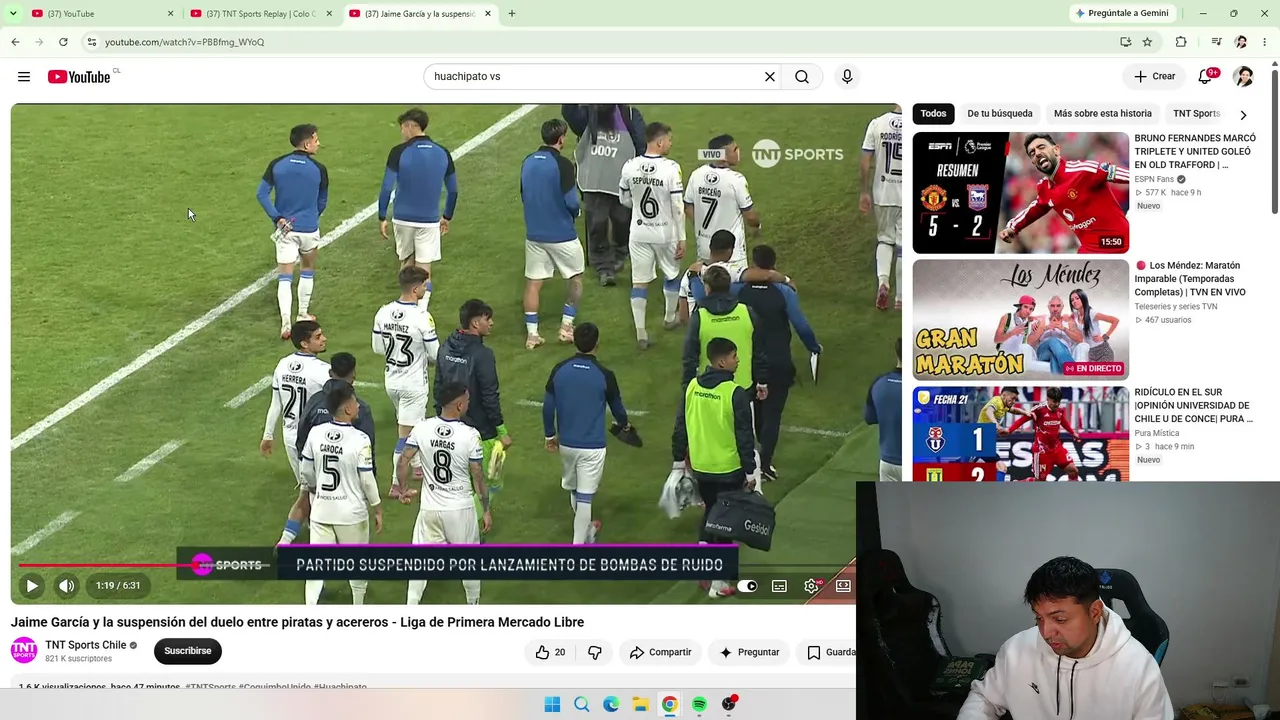The width and height of the screenshot is (1280, 720).
Task: Open the YouTube notifications bell
Action: click(x=1206, y=76)
